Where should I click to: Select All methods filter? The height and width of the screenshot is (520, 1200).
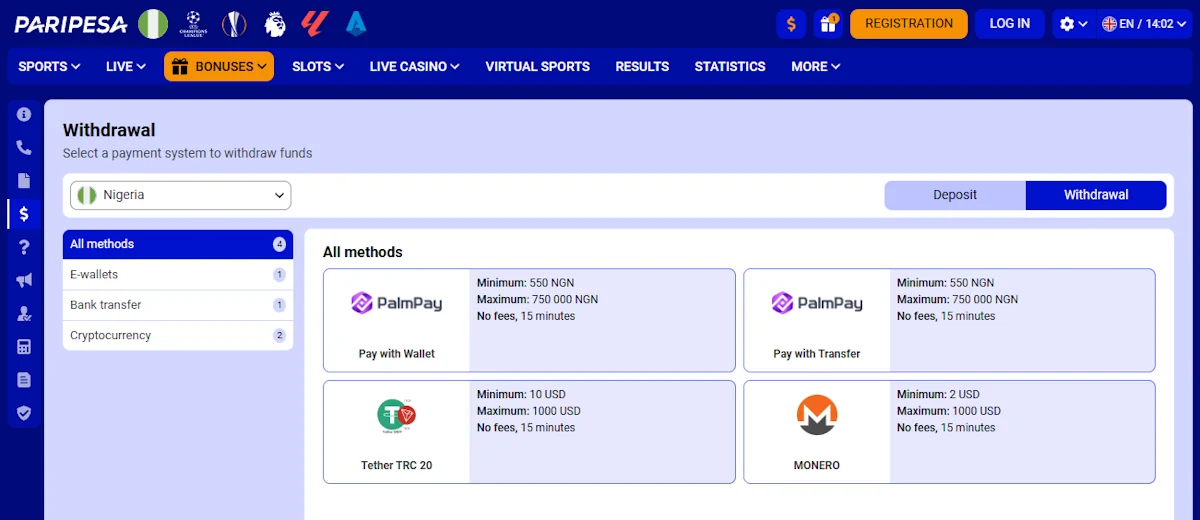(178, 244)
